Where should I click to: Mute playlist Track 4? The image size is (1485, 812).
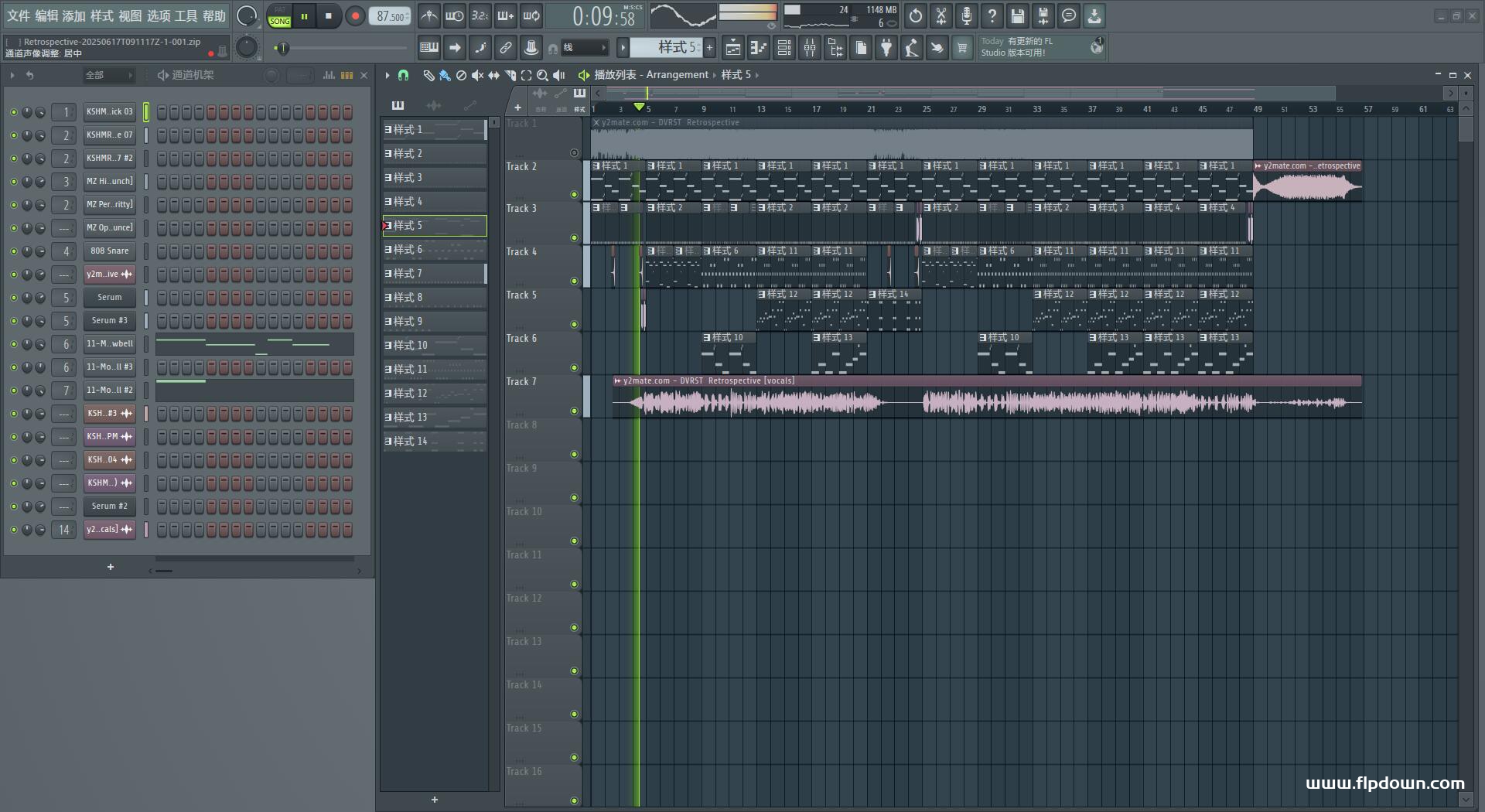(574, 281)
